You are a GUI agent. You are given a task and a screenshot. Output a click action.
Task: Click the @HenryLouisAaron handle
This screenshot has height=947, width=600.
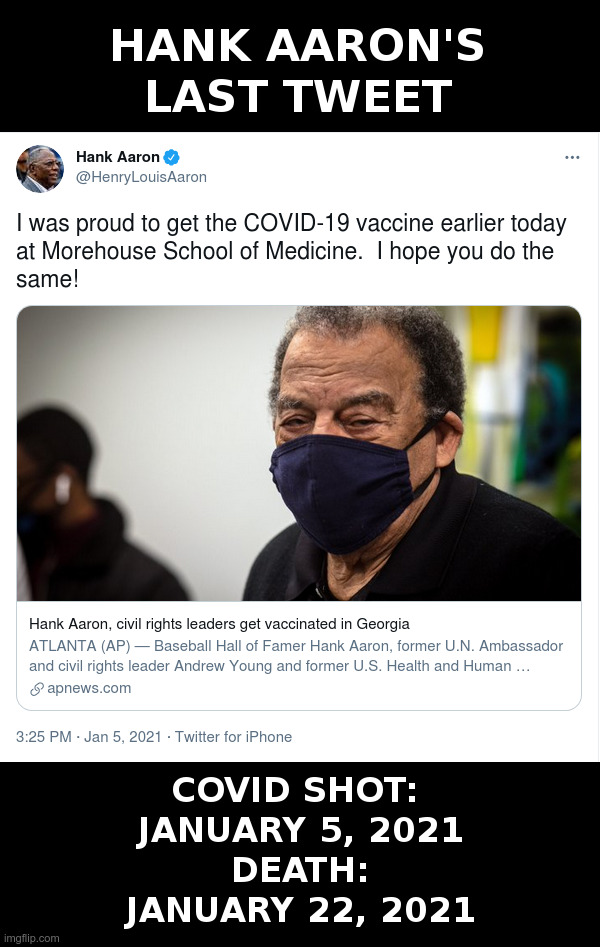(141, 177)
